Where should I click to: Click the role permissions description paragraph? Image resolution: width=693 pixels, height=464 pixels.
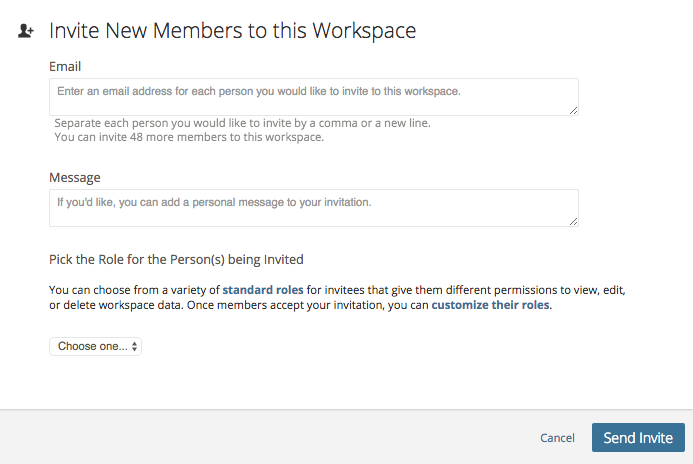(x=337, y=297)
